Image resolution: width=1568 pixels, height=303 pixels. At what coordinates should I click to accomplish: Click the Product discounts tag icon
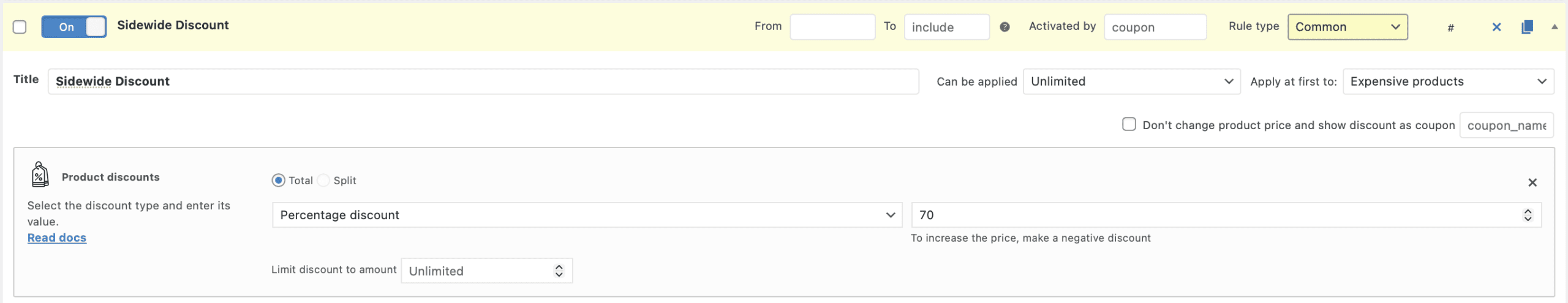(x=40, y=174)
